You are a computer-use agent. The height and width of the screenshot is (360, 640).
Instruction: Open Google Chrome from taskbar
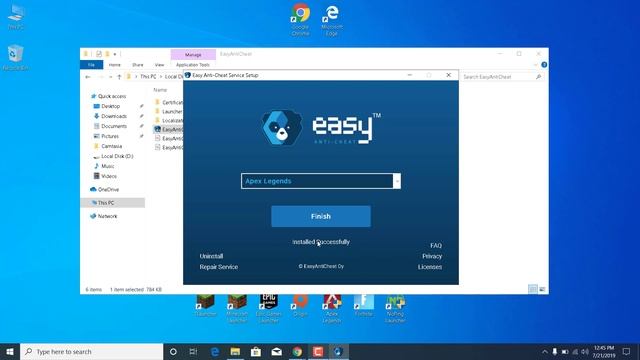[297, 351]
